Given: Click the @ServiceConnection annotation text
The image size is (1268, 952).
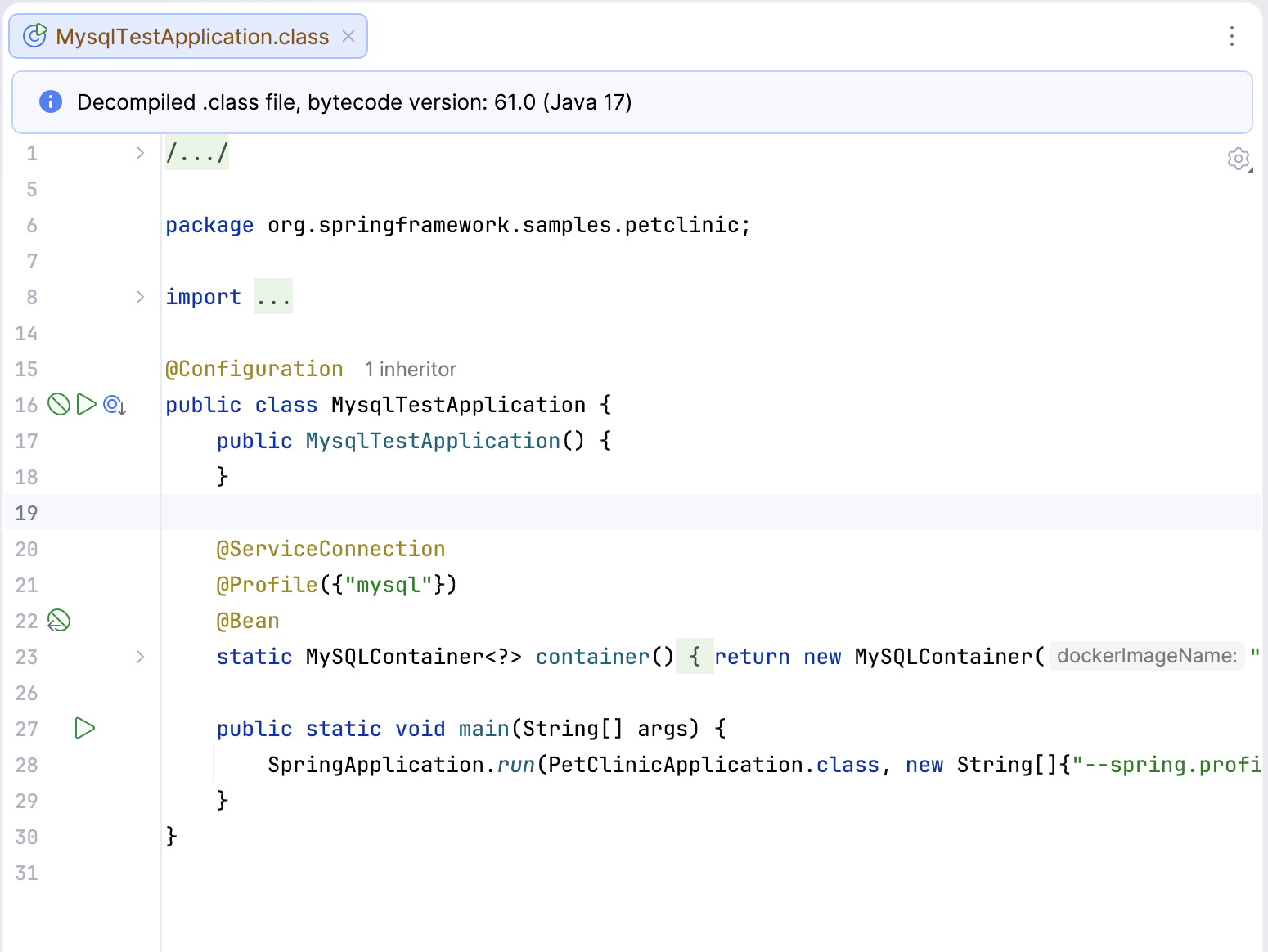Looking at the screenshot, I should pyautogui.click(x=330, y=549).
